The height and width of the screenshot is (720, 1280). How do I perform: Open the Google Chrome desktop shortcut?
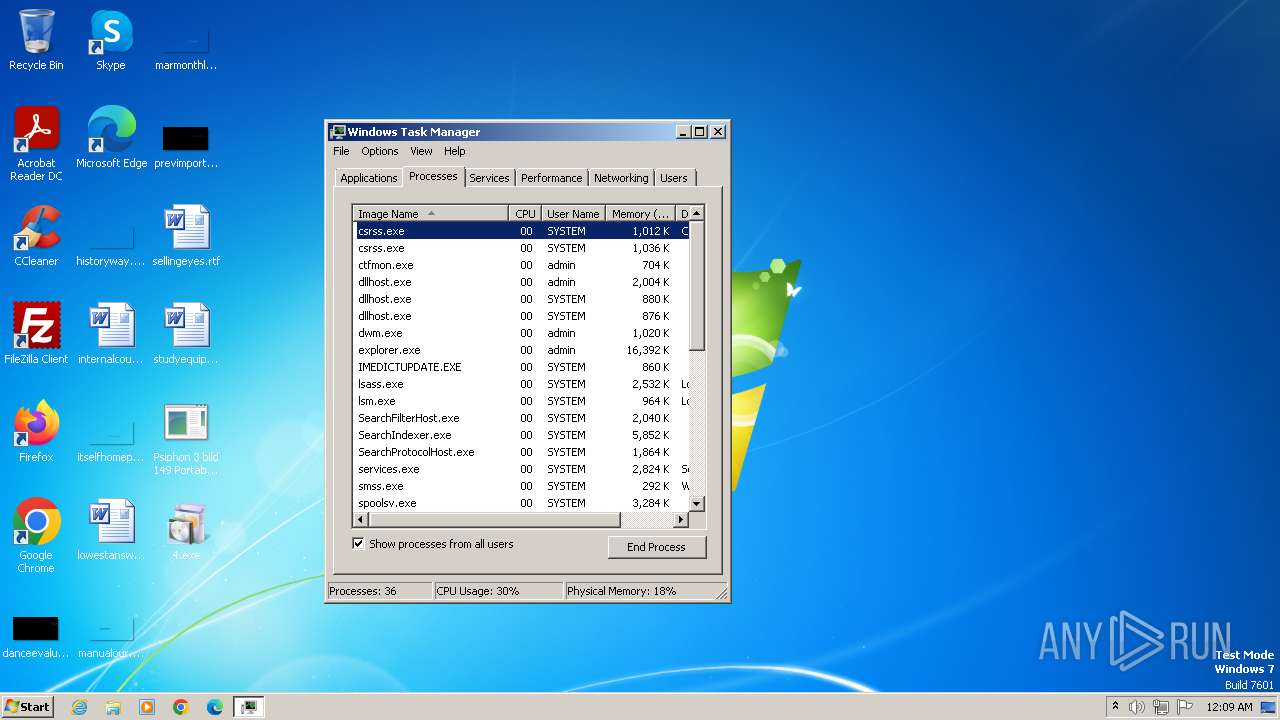36,535
